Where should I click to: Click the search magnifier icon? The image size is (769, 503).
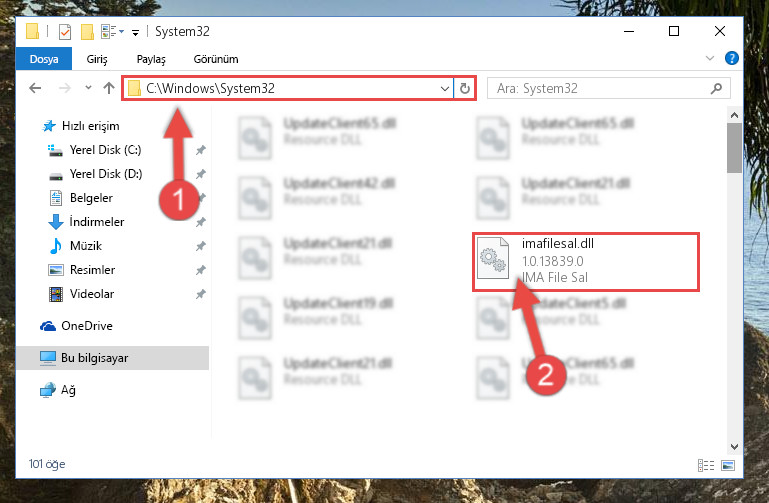pos(717,89)
